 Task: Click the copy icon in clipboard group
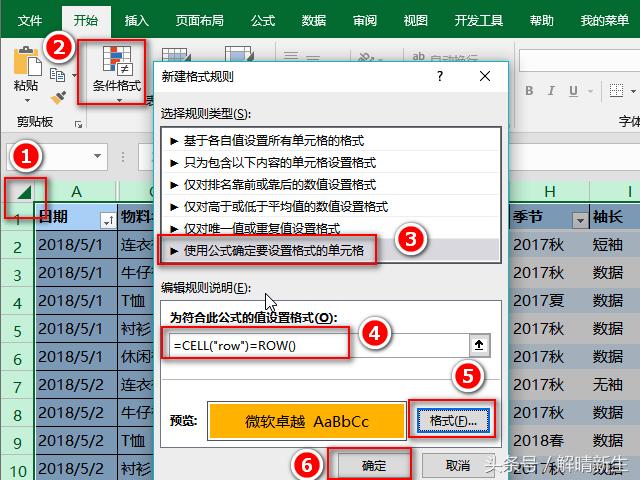(58, 75)
